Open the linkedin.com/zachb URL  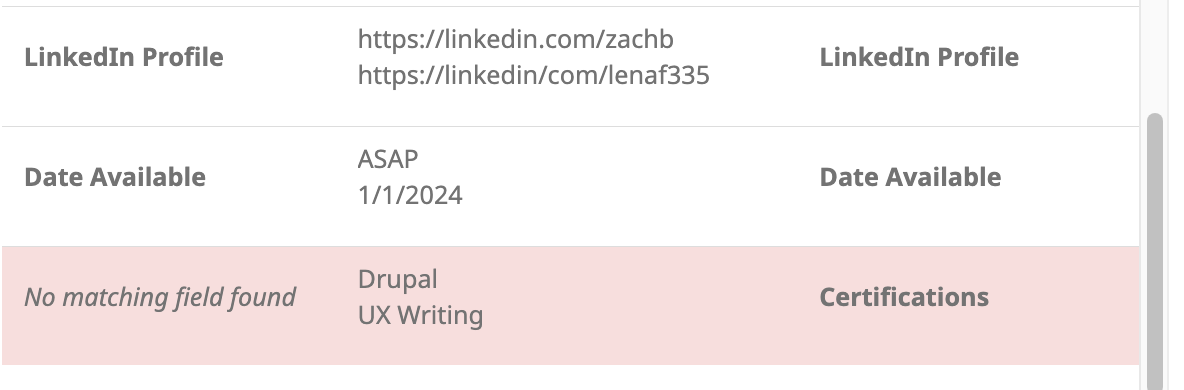click(x=516, y=39)
